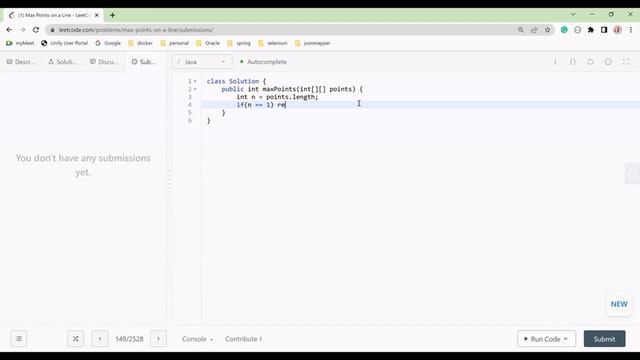640x360 pixels.
Task: Click the Run Code button
Action: point(547,339)
